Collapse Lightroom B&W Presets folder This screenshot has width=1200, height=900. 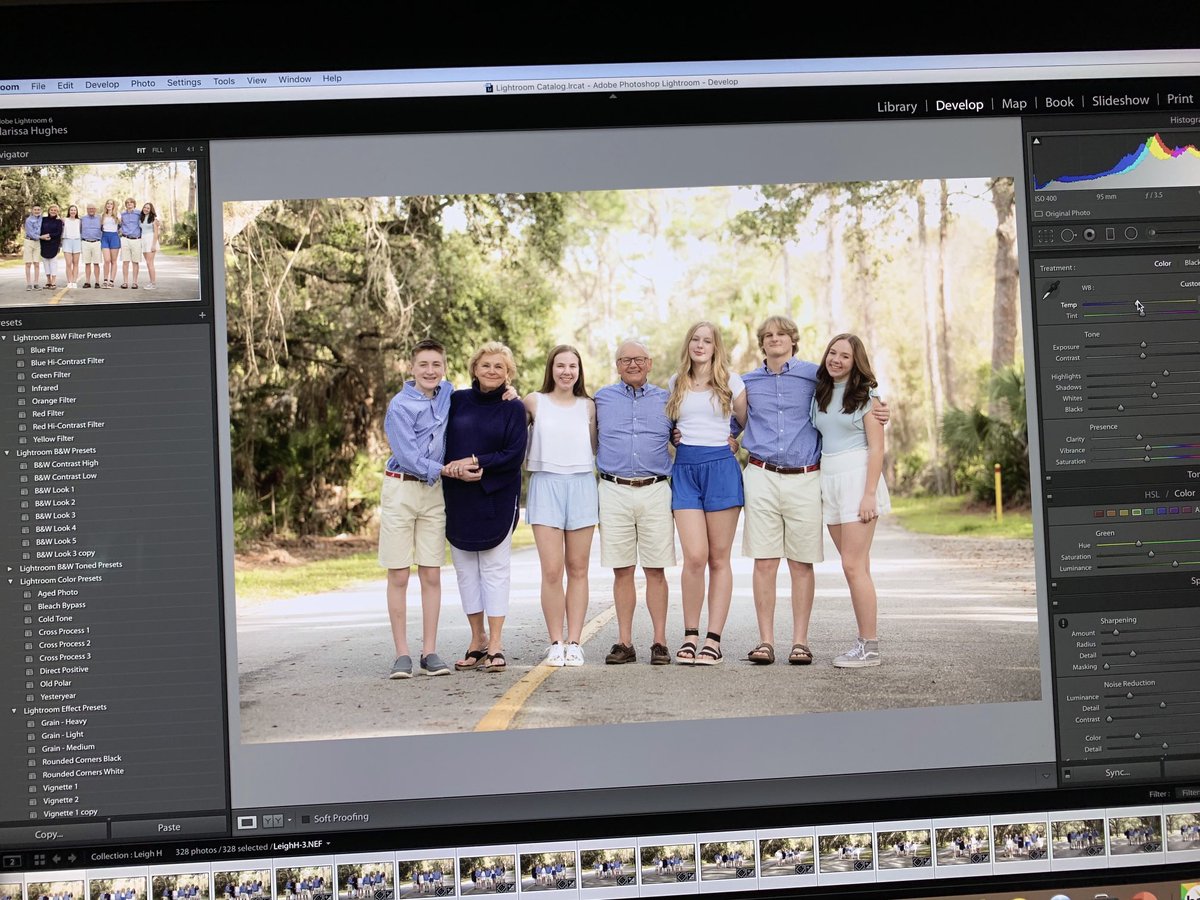(x=8, y=452)
